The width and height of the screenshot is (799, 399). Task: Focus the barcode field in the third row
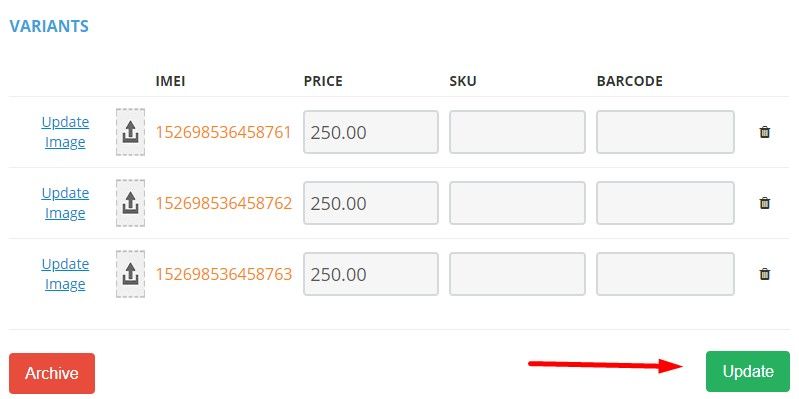[x=665, y=274]
